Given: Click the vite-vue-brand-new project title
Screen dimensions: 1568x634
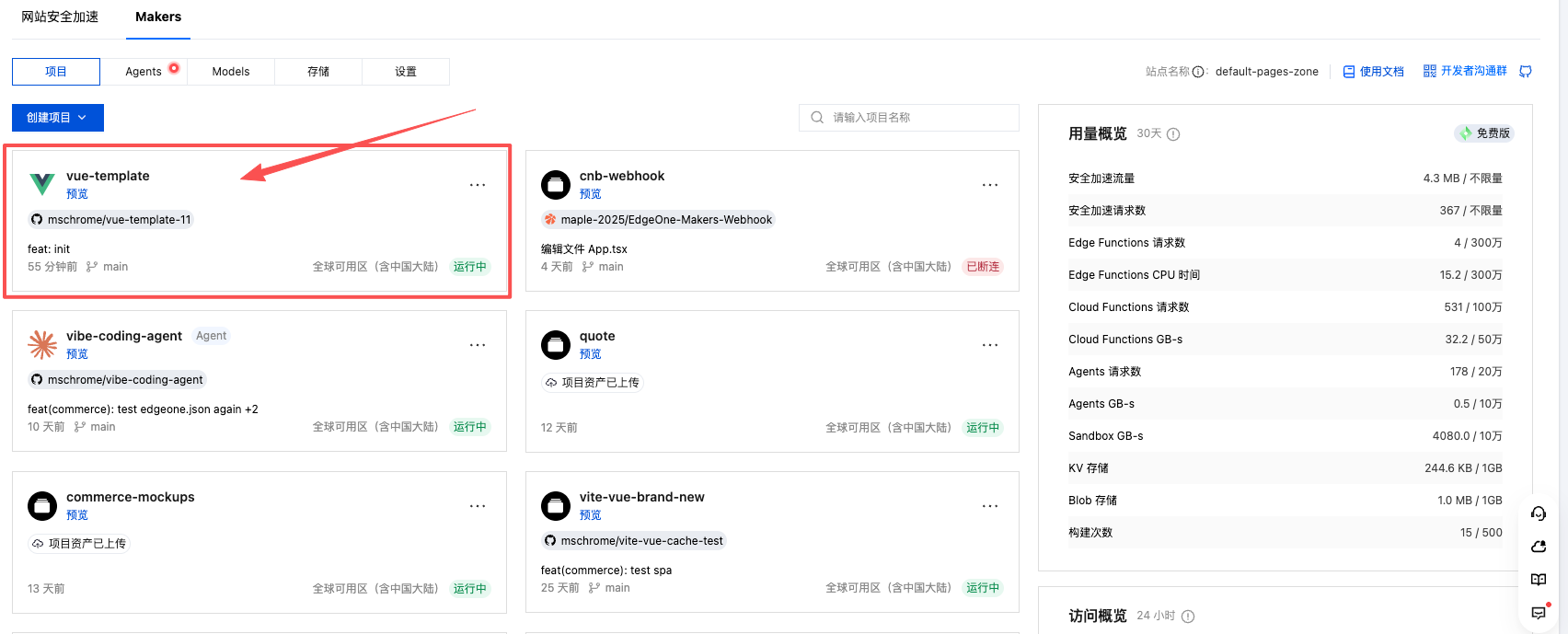Looking at the screenshot, I should point(642,497).
